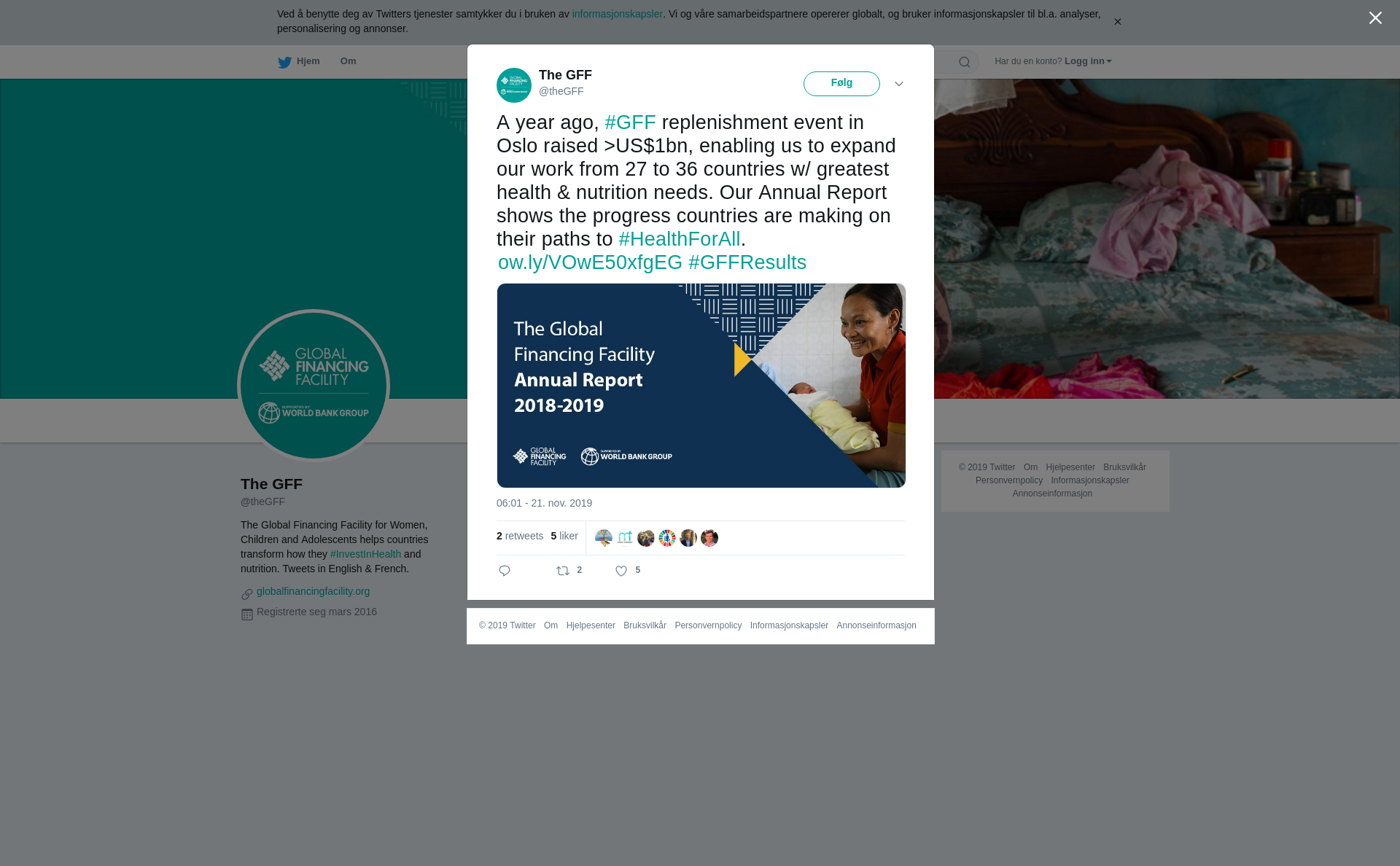1400x866 pixels.
Task: Close the tweet overlay
Action: (1375, 17)
